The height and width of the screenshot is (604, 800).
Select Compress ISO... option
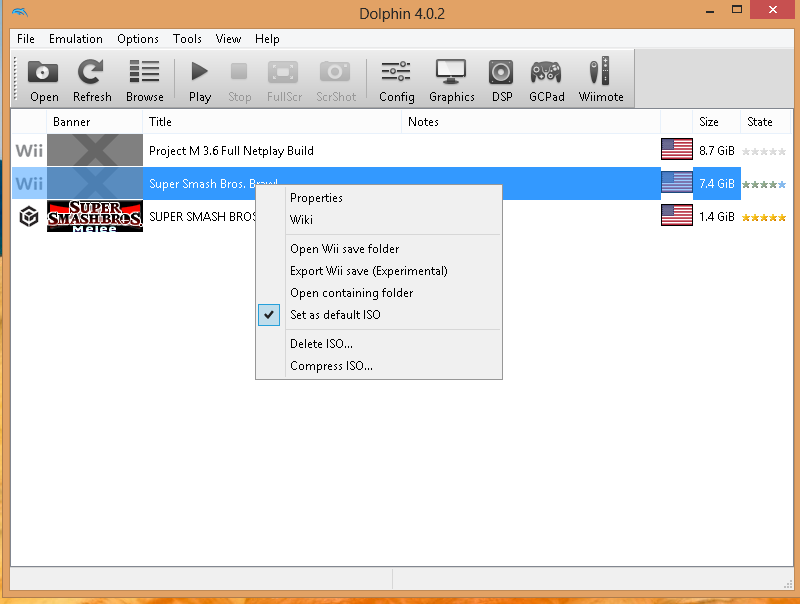[x=379, y=366]
